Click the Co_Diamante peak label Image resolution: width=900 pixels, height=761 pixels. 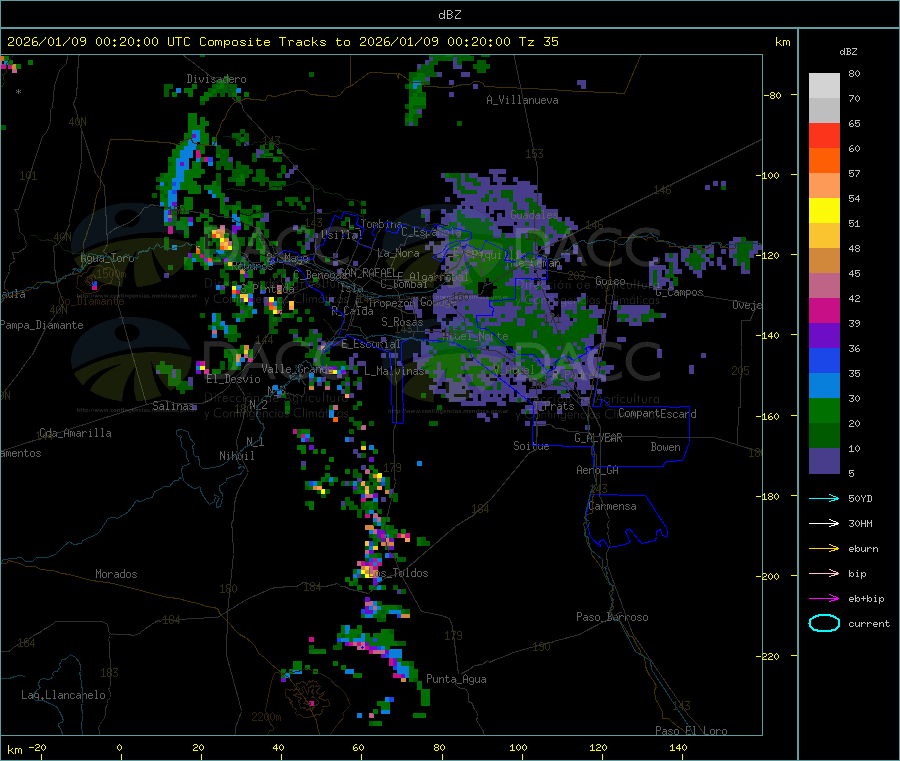(x=91, y=301)
